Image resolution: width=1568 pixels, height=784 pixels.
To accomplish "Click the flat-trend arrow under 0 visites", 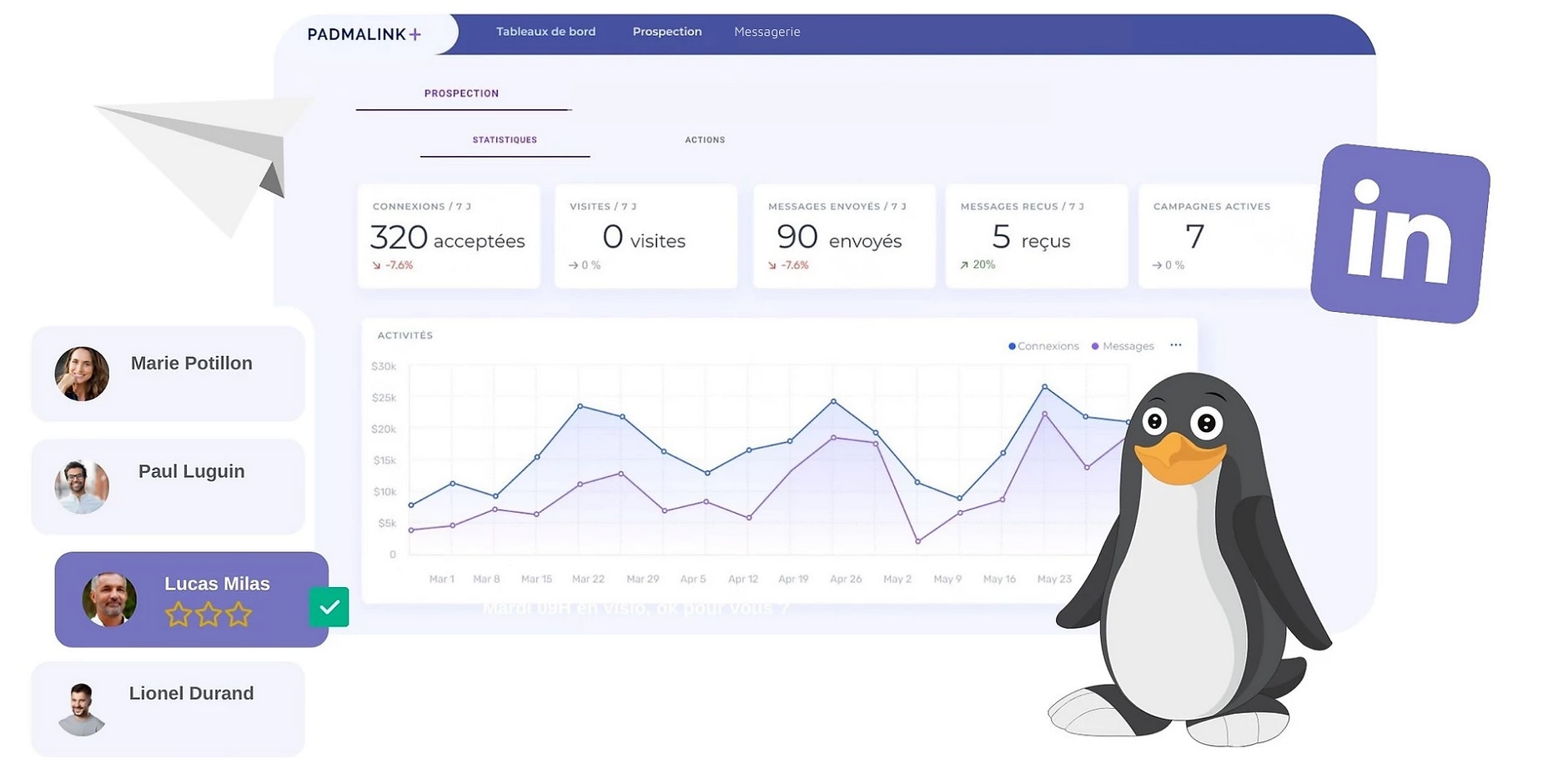I will 573,265.
